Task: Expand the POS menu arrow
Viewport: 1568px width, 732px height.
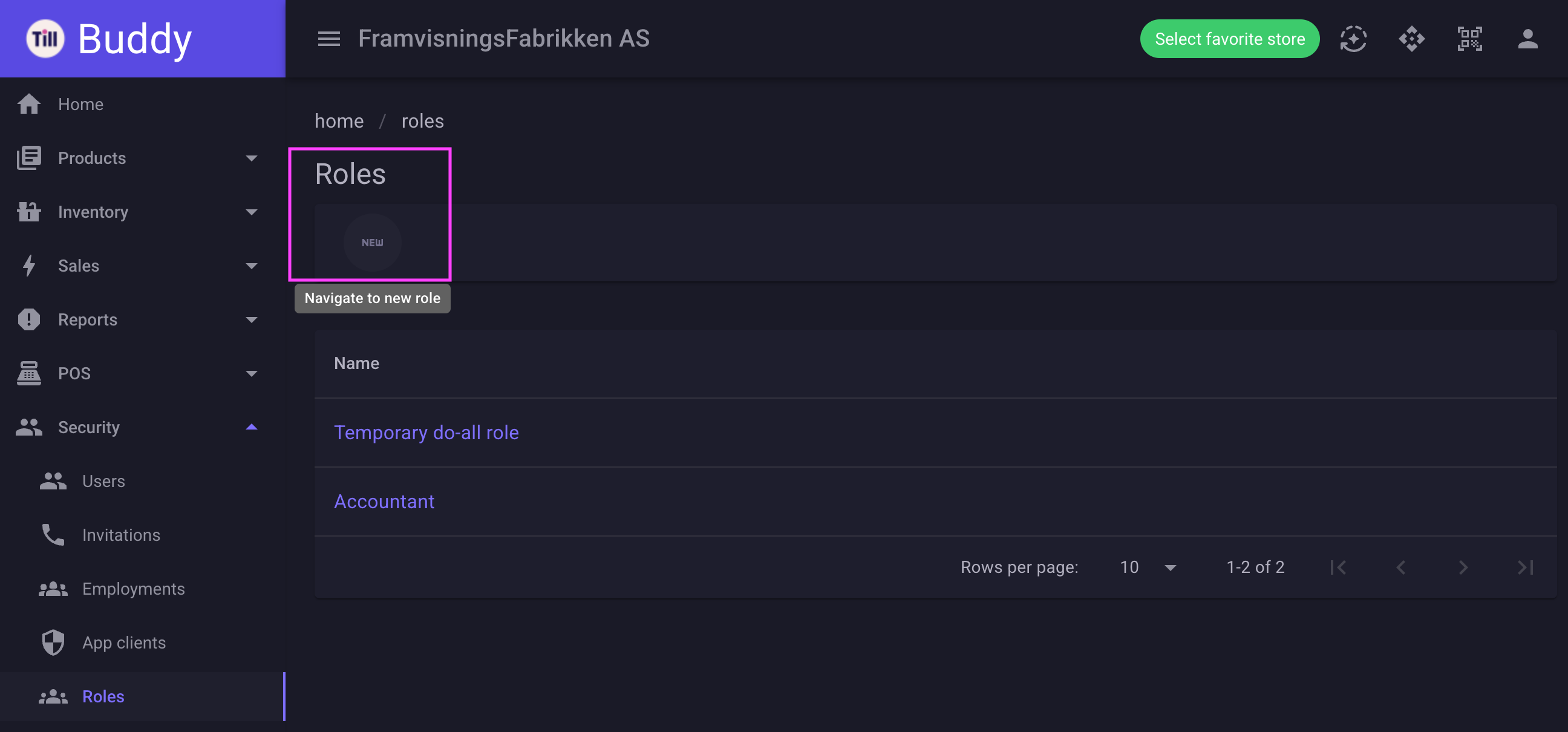Action: [252, 374]
